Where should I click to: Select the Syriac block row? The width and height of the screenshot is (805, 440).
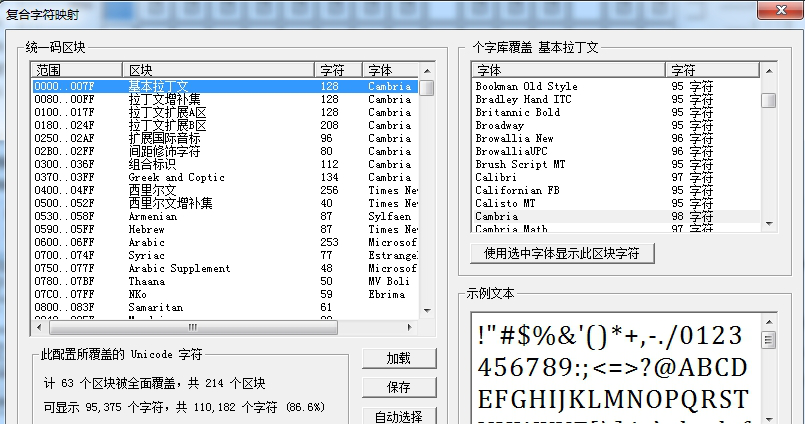(x=225, y=255)
